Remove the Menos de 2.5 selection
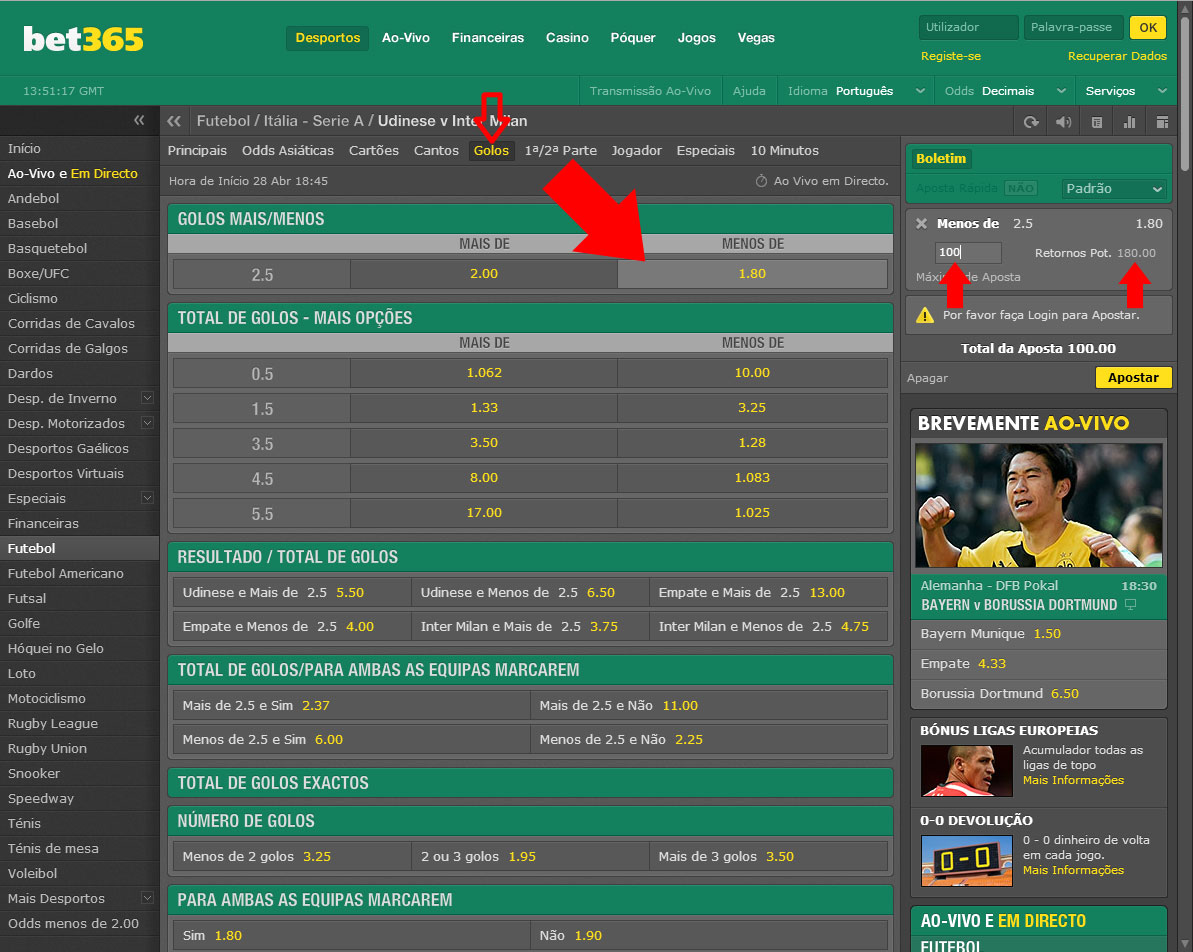 coord(921,224)
